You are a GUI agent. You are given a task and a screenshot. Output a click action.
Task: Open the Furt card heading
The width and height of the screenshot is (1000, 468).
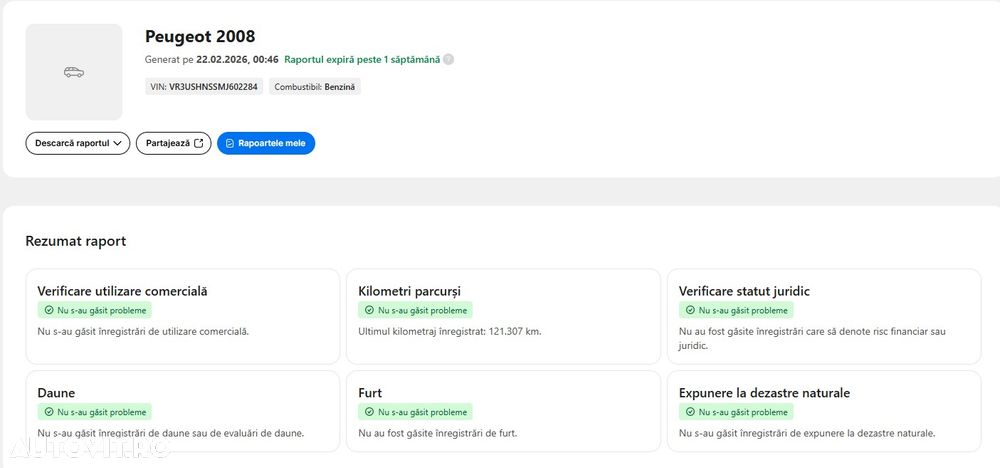coord(371,393)
